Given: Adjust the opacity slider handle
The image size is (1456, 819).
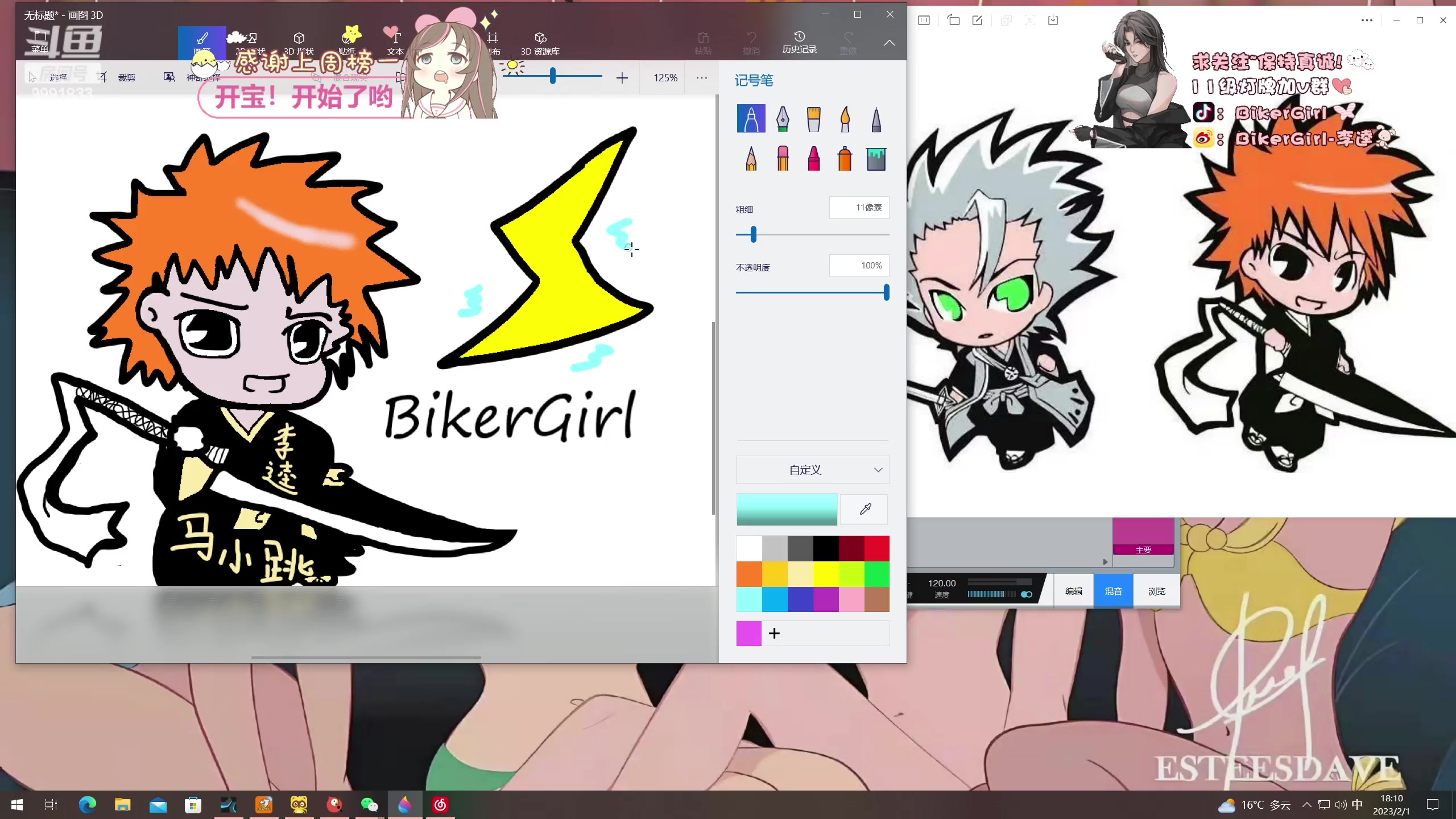Looking at the screenshot, I should (886, 292).
